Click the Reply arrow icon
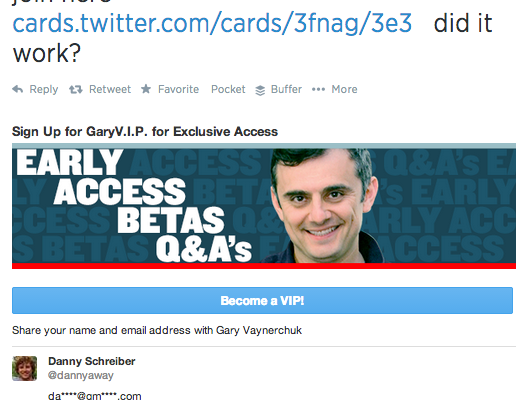This screenshot has width=530, height=400. point(18,89)
